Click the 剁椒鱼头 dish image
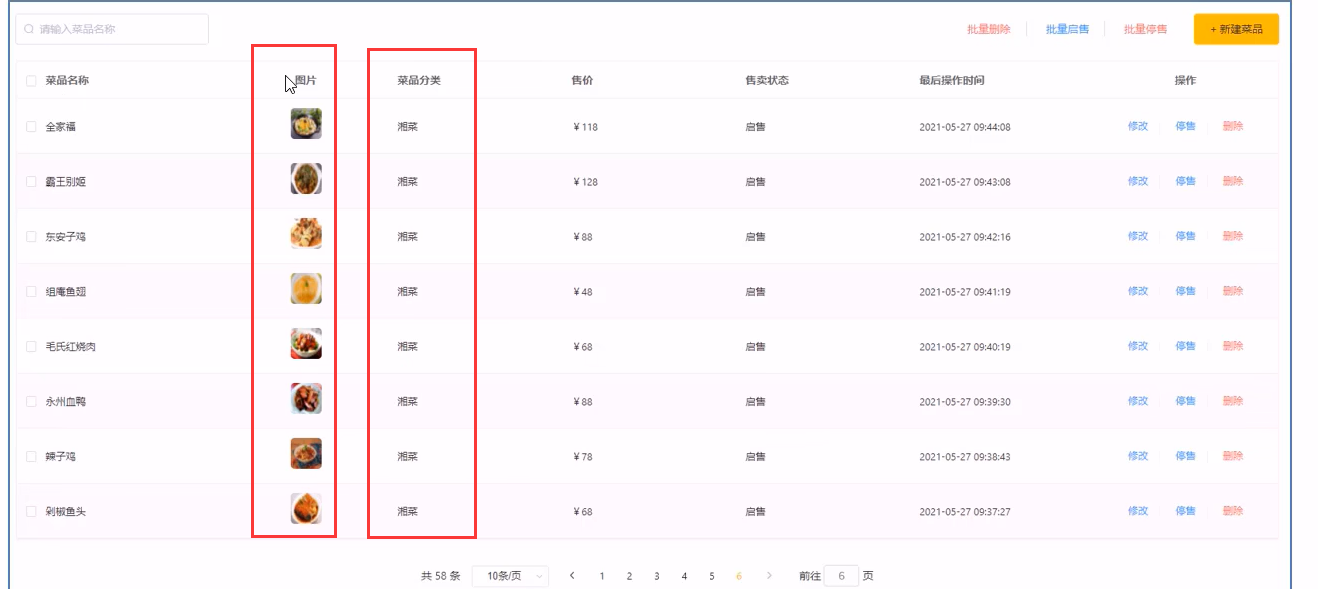The height and width of the screenshot is (589, 1318). click(306, 509)
